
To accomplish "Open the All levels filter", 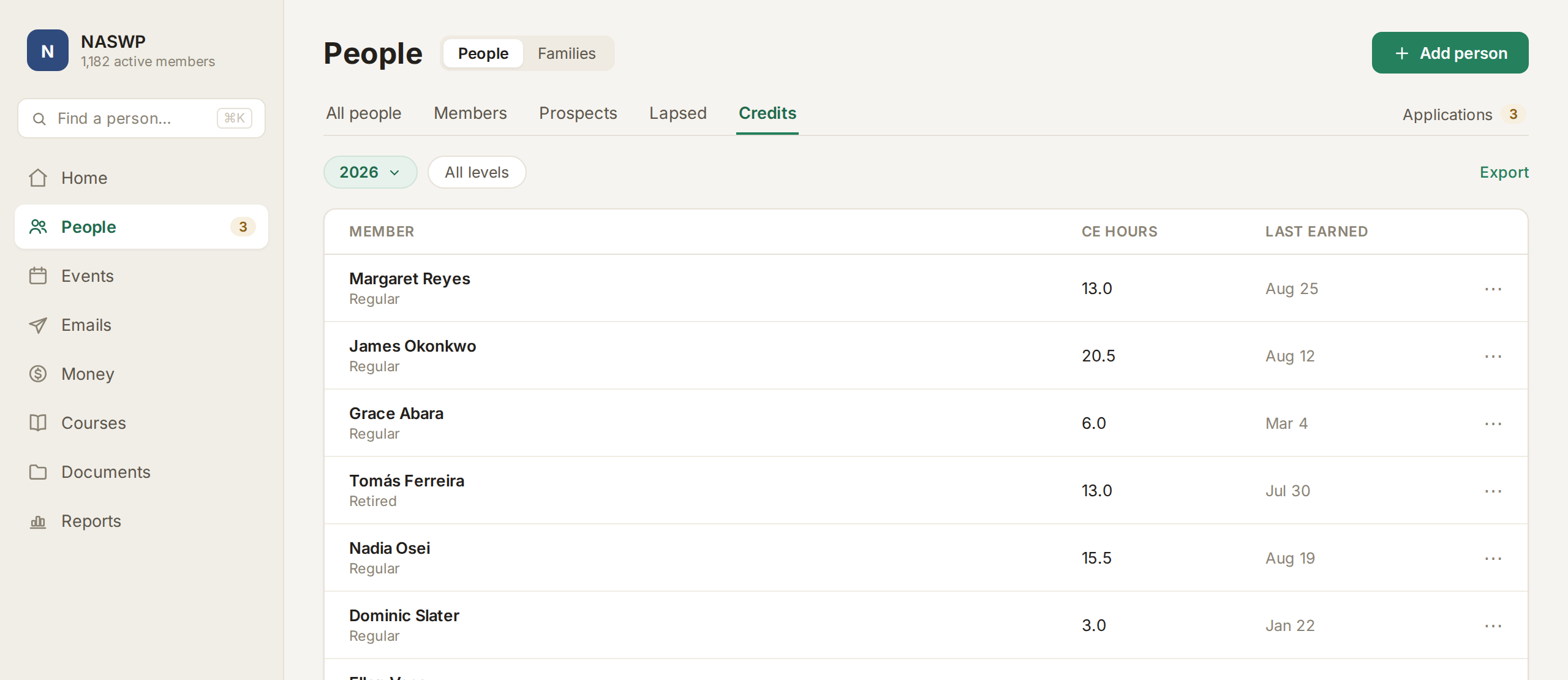I will click(477, 172).
